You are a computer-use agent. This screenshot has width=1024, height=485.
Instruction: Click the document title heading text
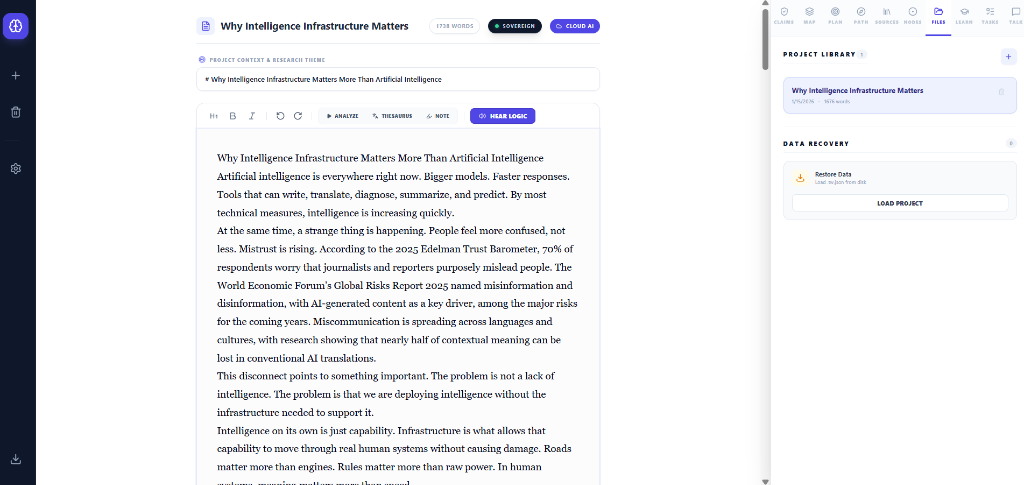pos(314,26)
